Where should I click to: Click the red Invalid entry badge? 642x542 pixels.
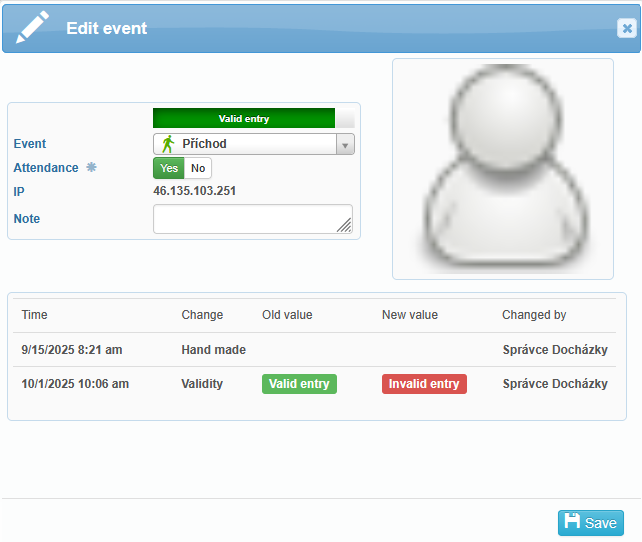[x=424, y=384]
